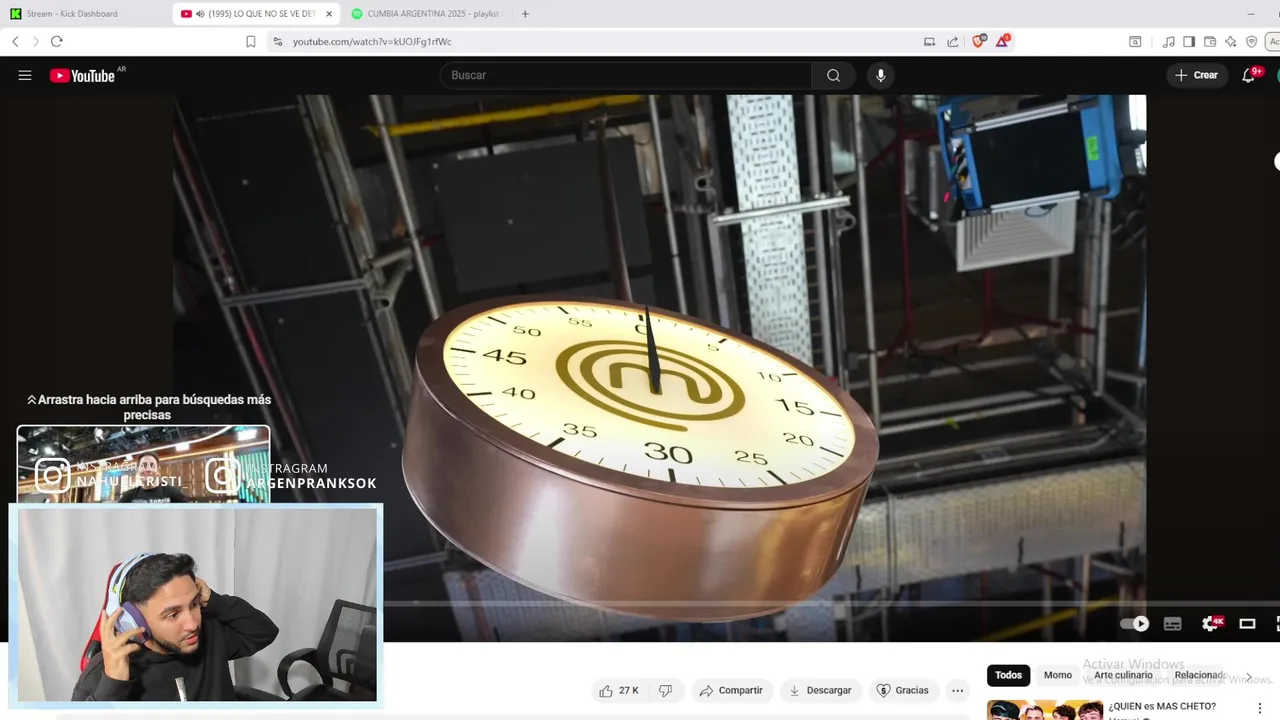
Task: Open the YouTube hamburger guide menu
Action: (x=25, y=75)
